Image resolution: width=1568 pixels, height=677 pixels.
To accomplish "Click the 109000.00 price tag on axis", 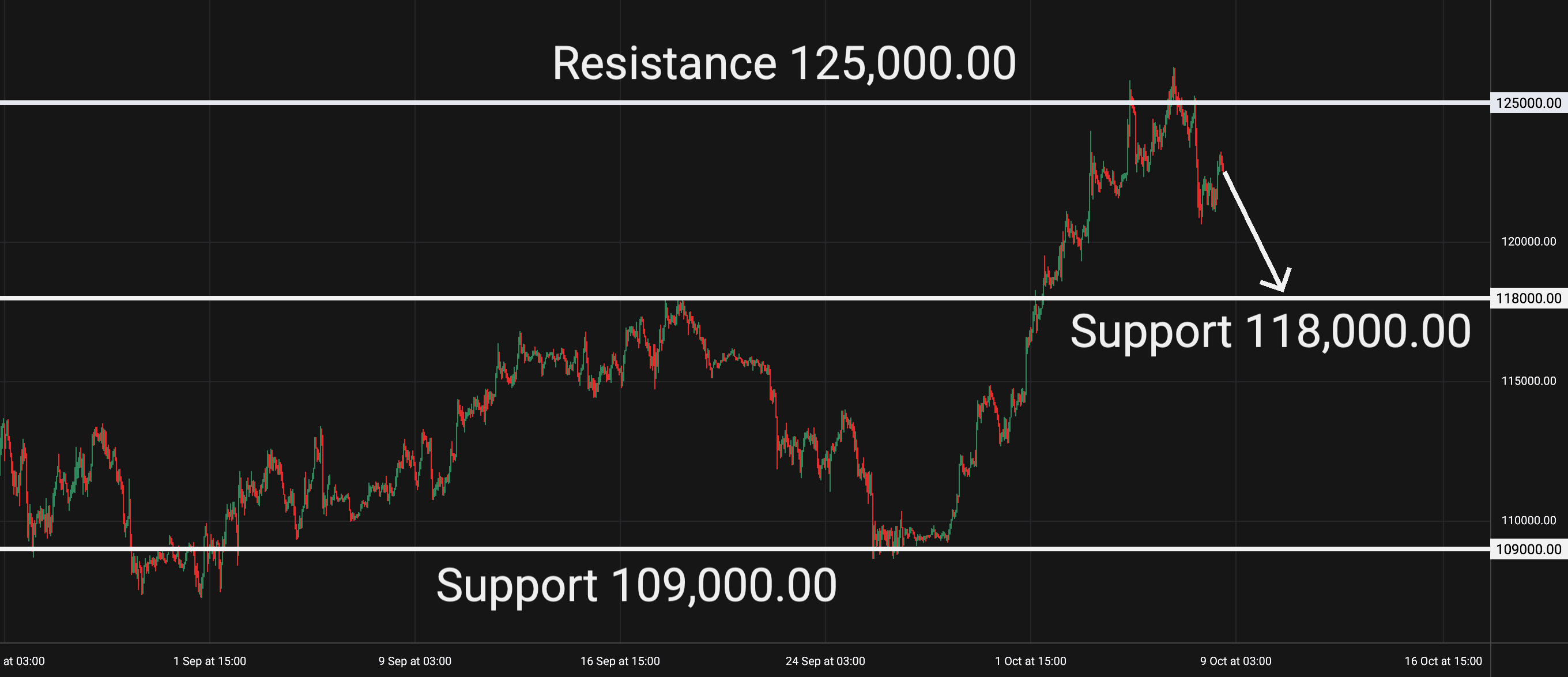I will 1528,549.
